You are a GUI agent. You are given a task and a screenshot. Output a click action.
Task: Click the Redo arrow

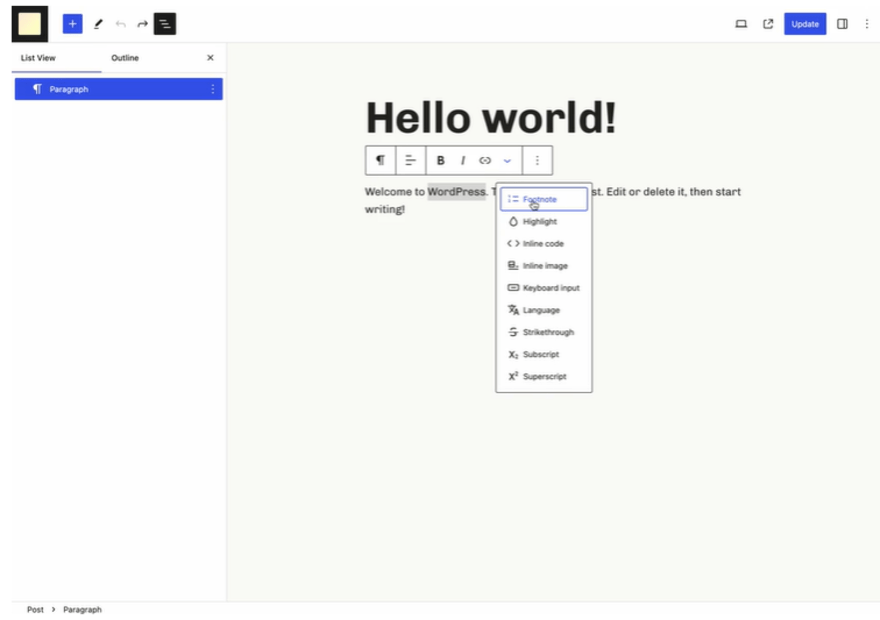[143, 24]
